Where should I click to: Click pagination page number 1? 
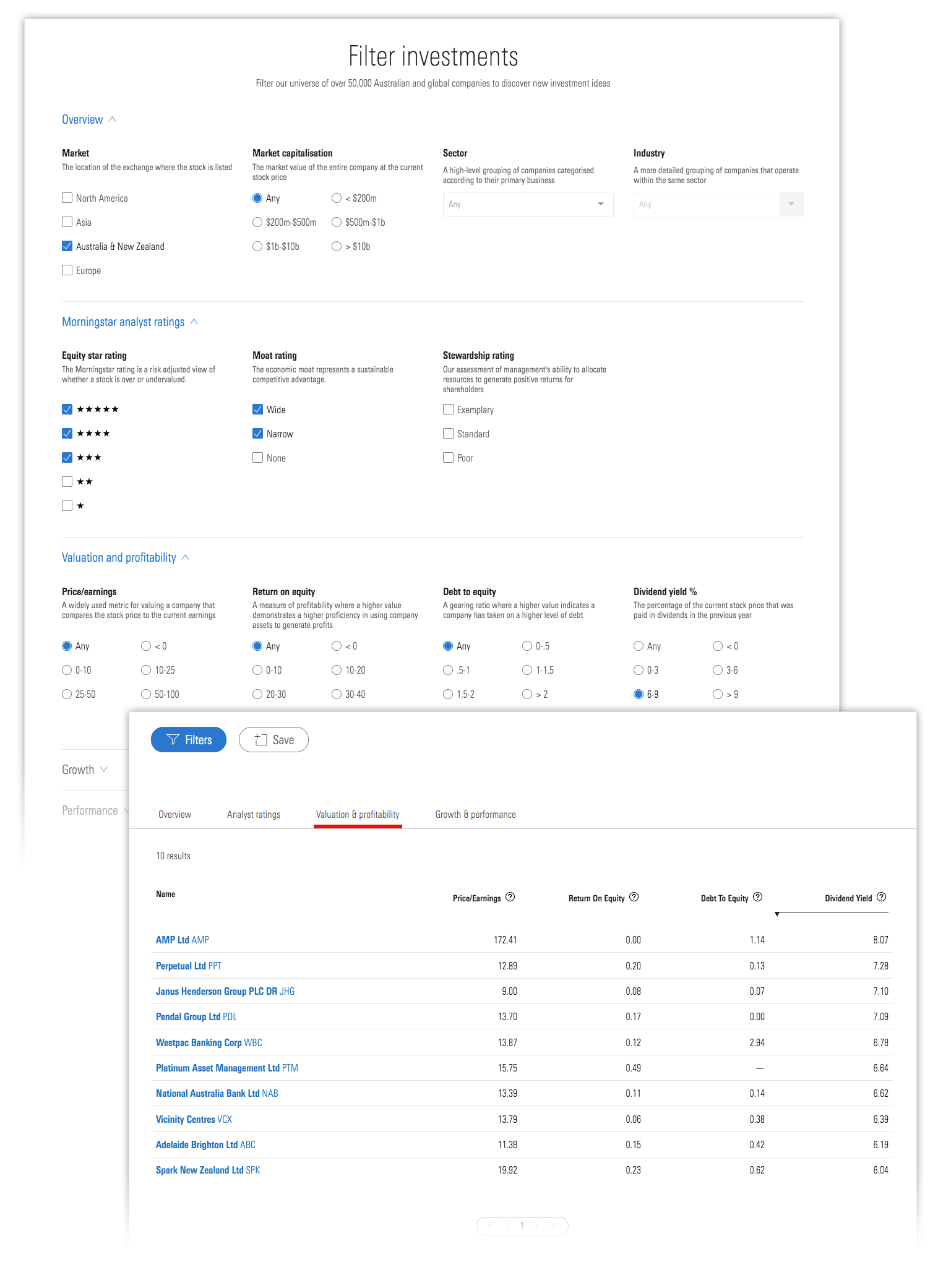(x=522, y=1226)
